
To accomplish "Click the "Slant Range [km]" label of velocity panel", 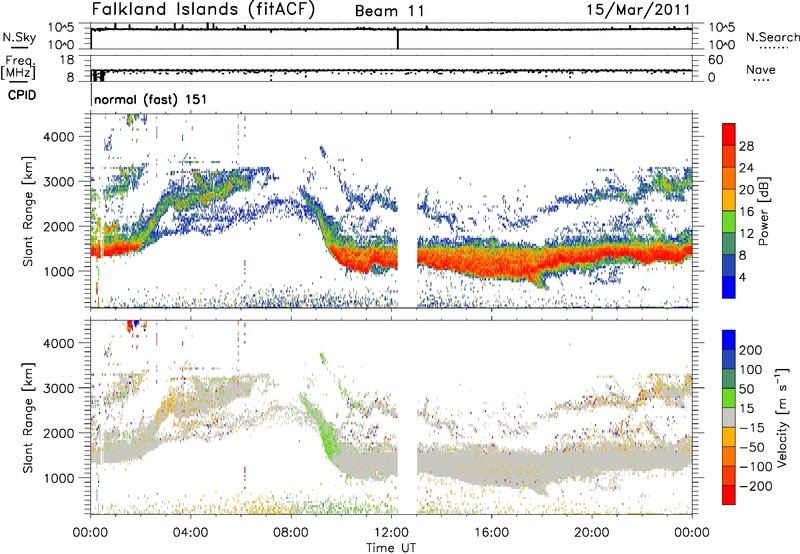I will 28,417.
